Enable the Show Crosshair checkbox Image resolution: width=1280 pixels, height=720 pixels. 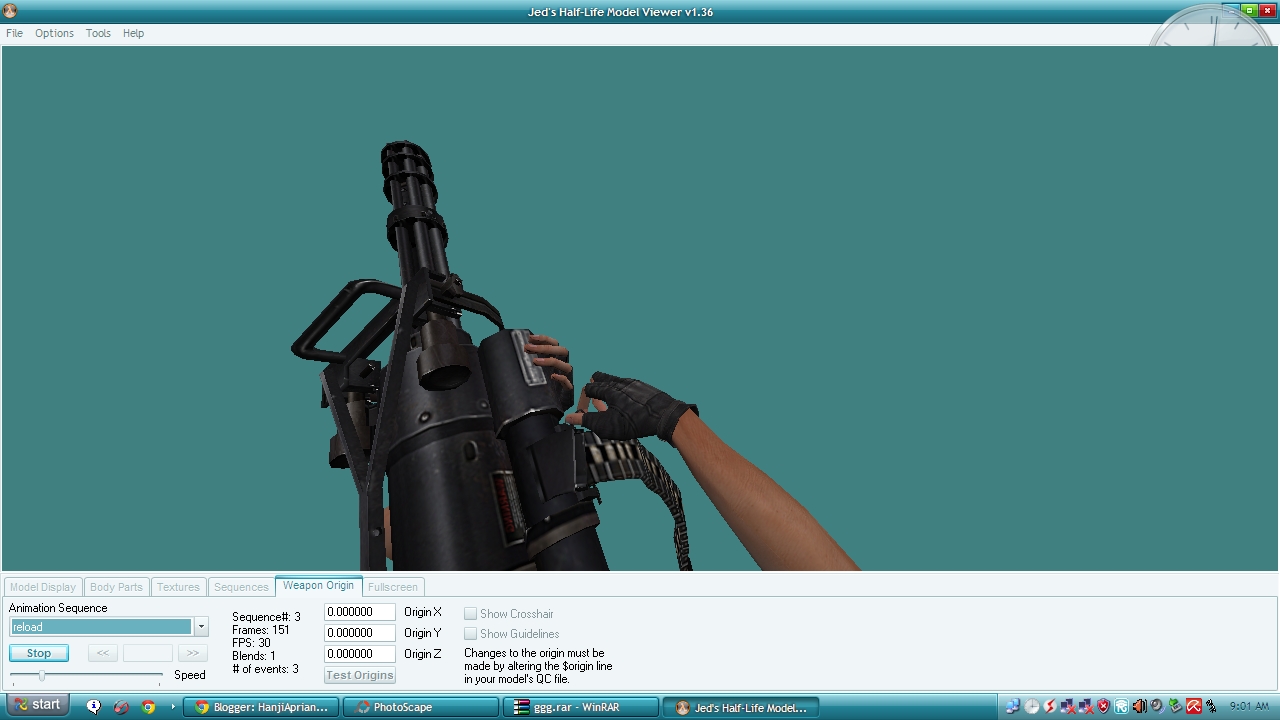click(x=470, y=614)
